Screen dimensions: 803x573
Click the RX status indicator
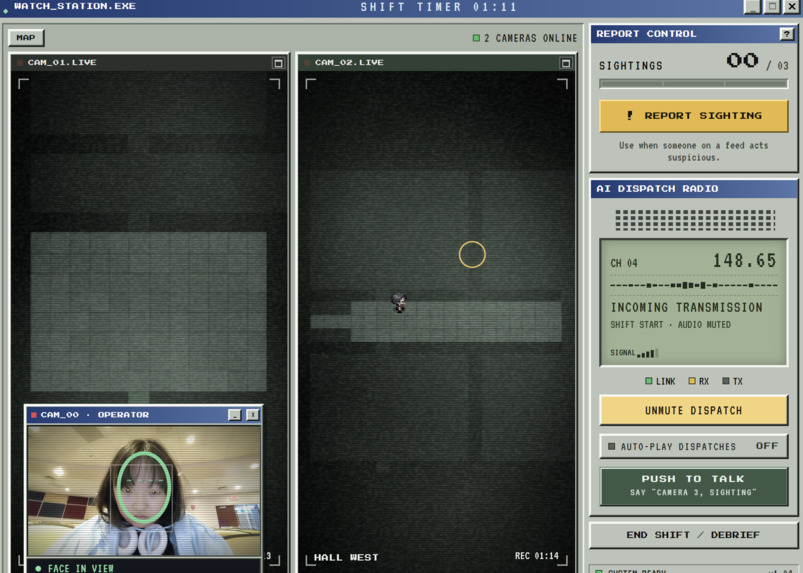coord(699,381)
